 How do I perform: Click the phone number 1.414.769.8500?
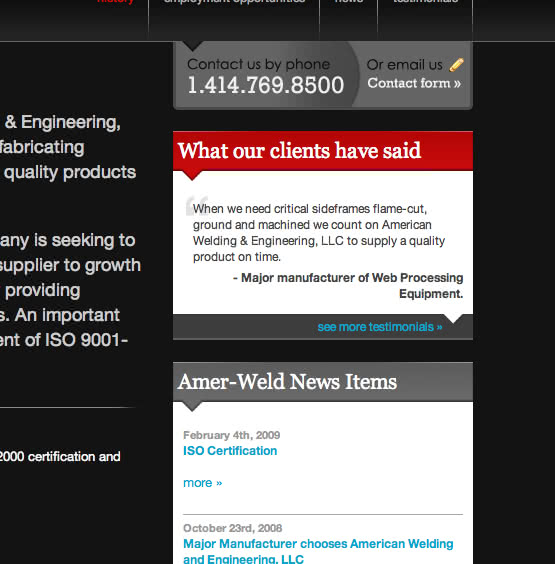(265, 85)
